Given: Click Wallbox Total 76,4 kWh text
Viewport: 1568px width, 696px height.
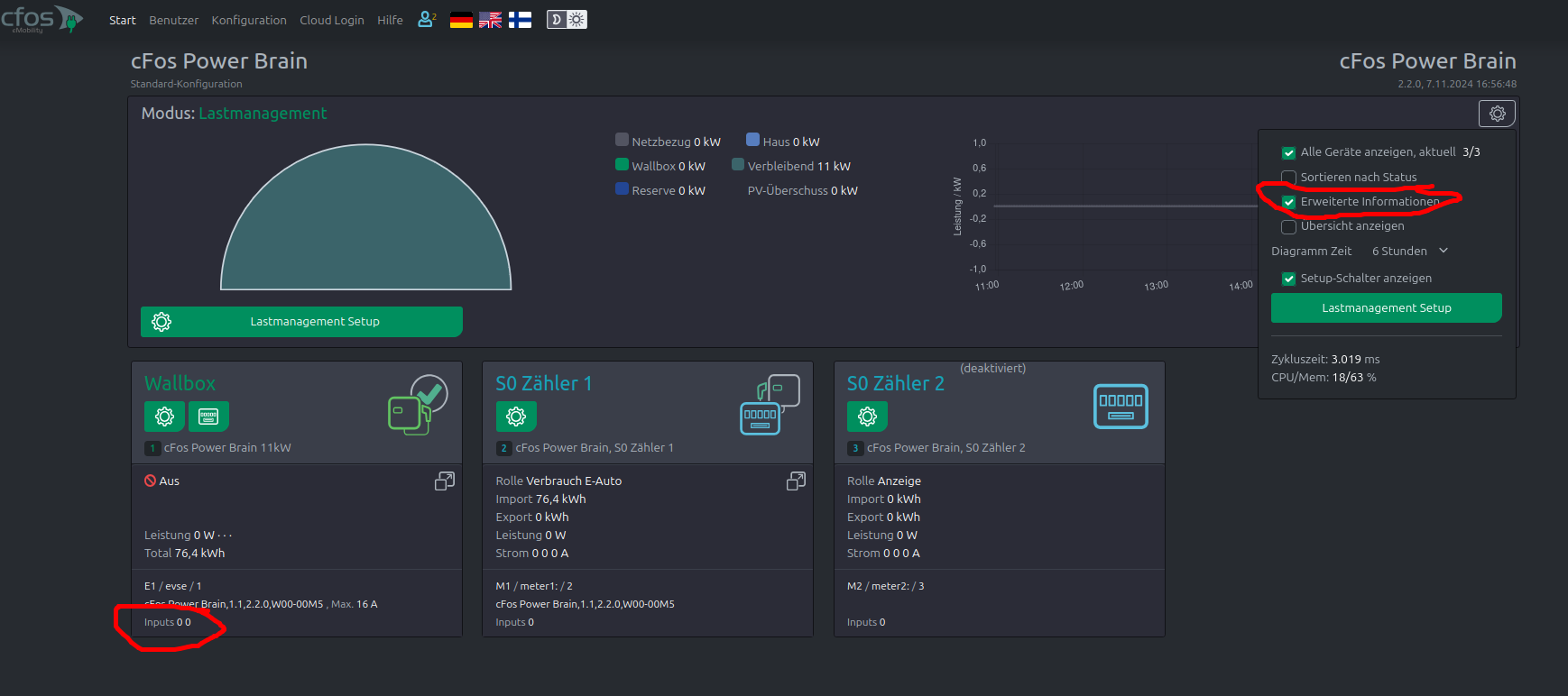Looking at the screenshot, I should (185, 554).
